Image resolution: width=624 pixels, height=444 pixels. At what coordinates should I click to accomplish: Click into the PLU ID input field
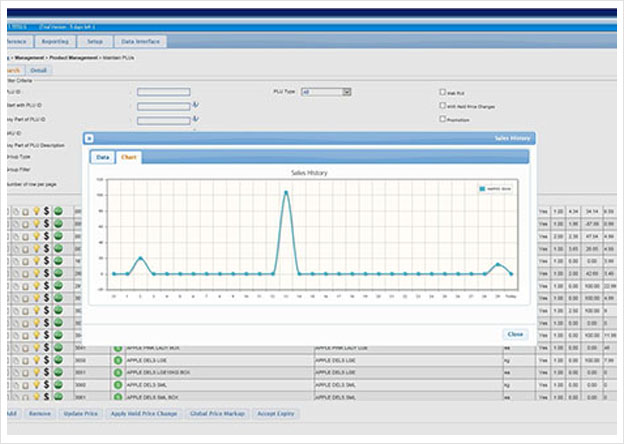164,92
